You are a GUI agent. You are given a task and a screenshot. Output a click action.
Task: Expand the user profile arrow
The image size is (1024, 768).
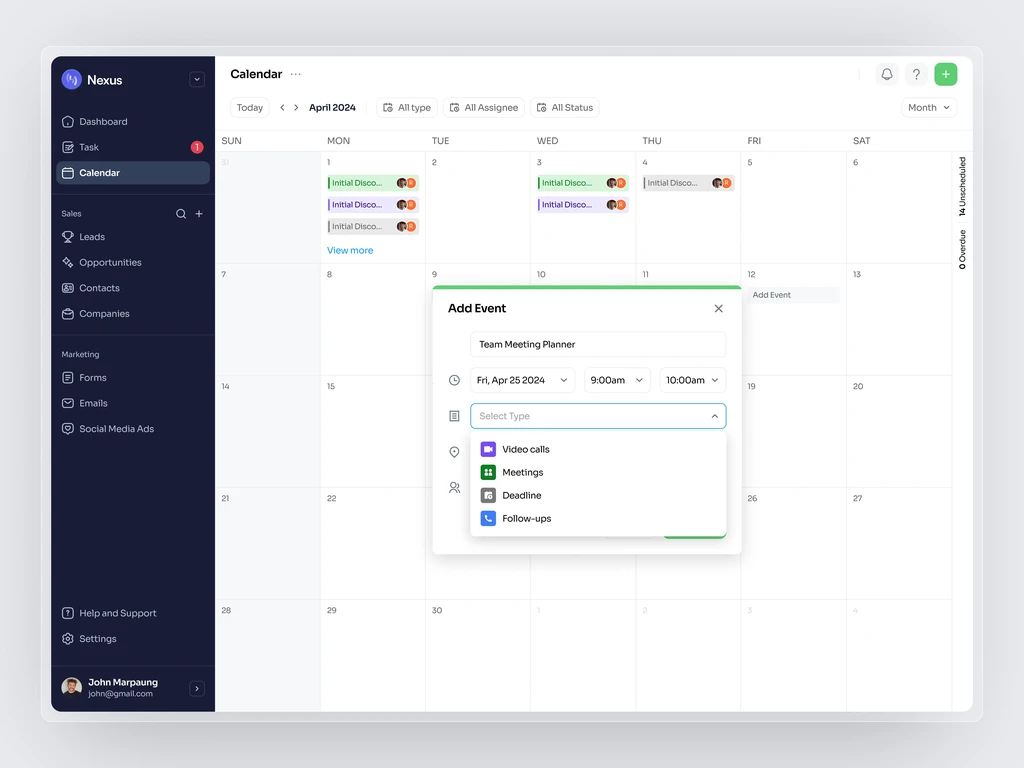click(x=197, y=688)
